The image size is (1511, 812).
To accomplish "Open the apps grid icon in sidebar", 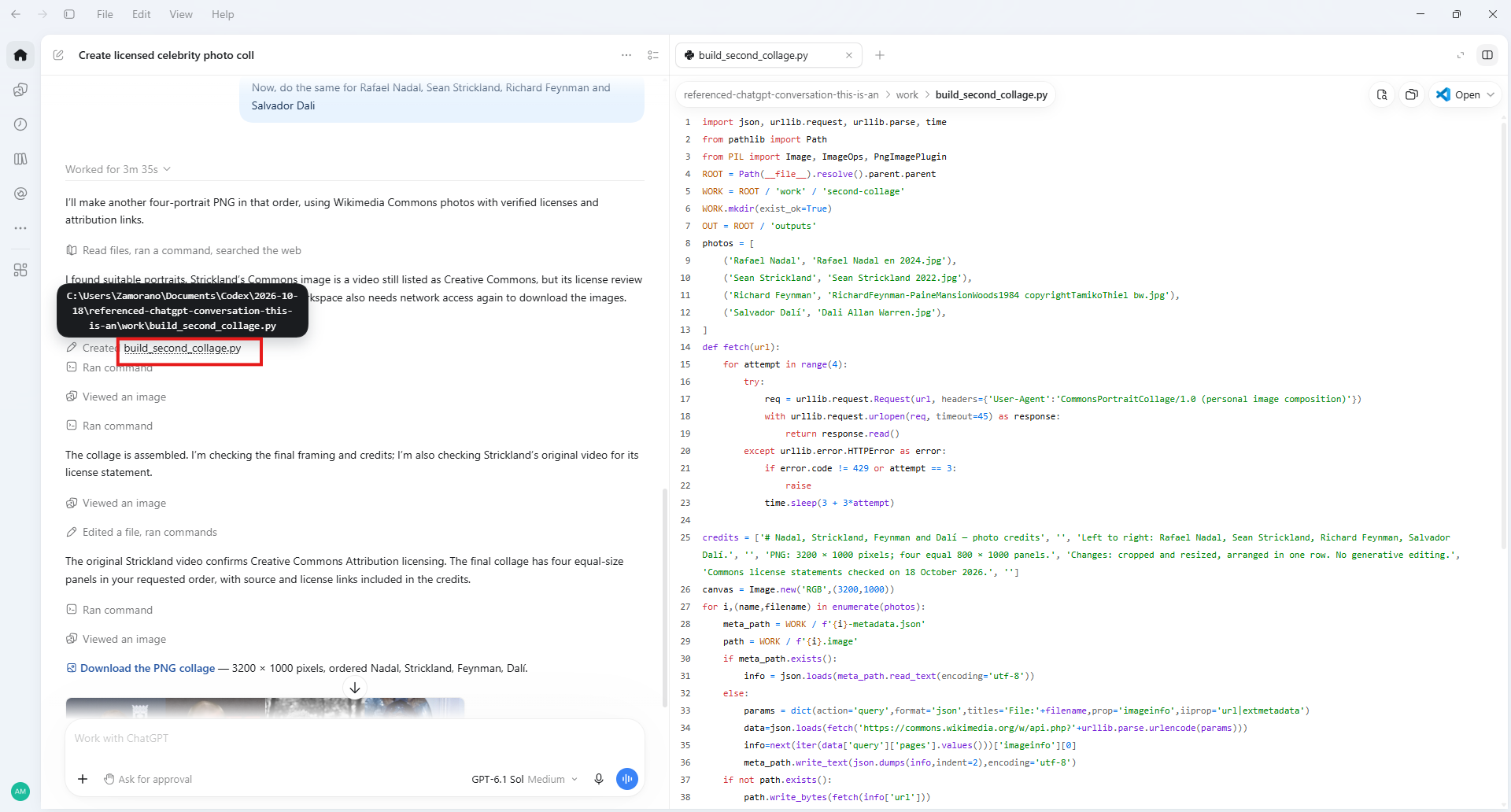I will pos(20,270).
